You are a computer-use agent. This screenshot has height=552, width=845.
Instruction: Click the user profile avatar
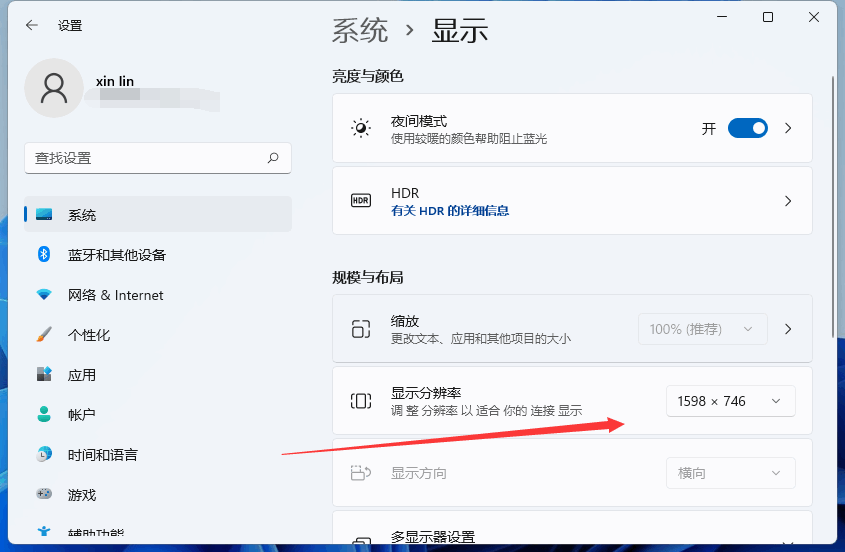pos(54,88)
